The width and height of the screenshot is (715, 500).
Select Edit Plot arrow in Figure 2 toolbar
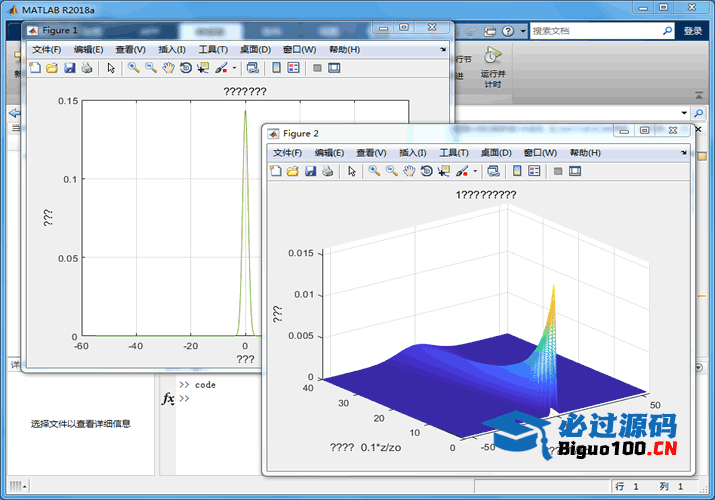click(352, 171)
